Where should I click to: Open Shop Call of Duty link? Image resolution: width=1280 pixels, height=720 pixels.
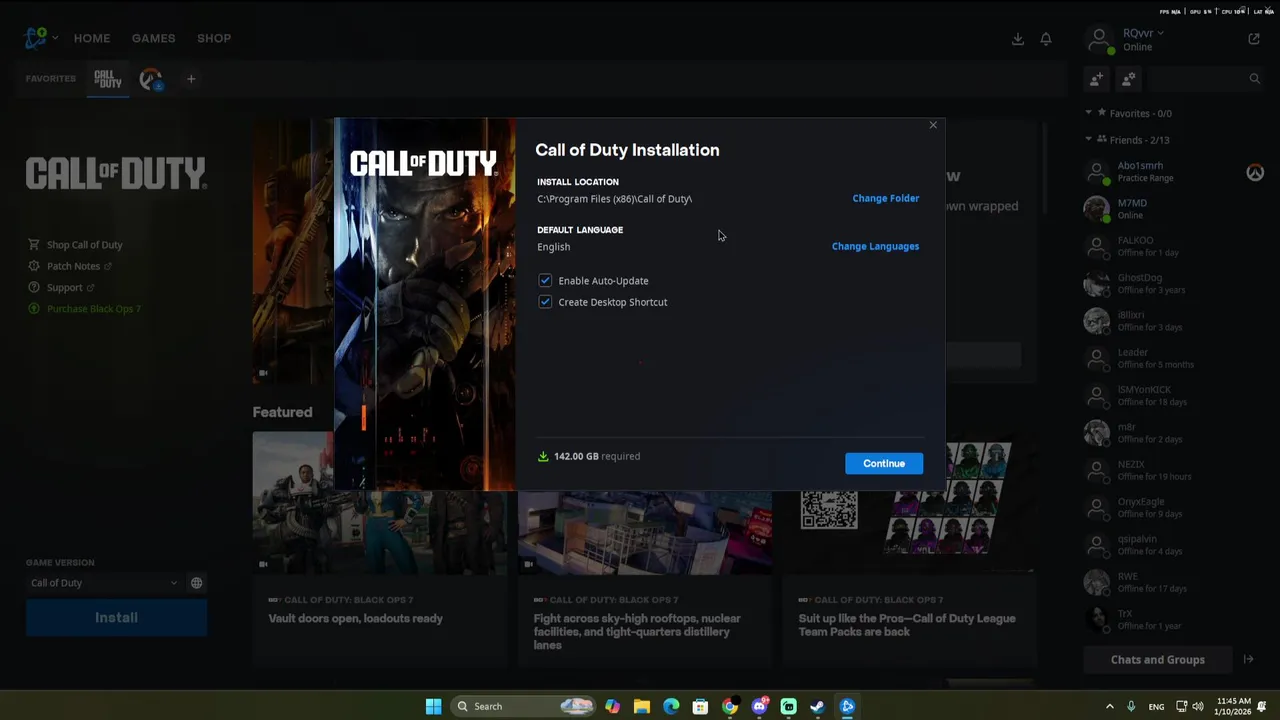point(75,244)
